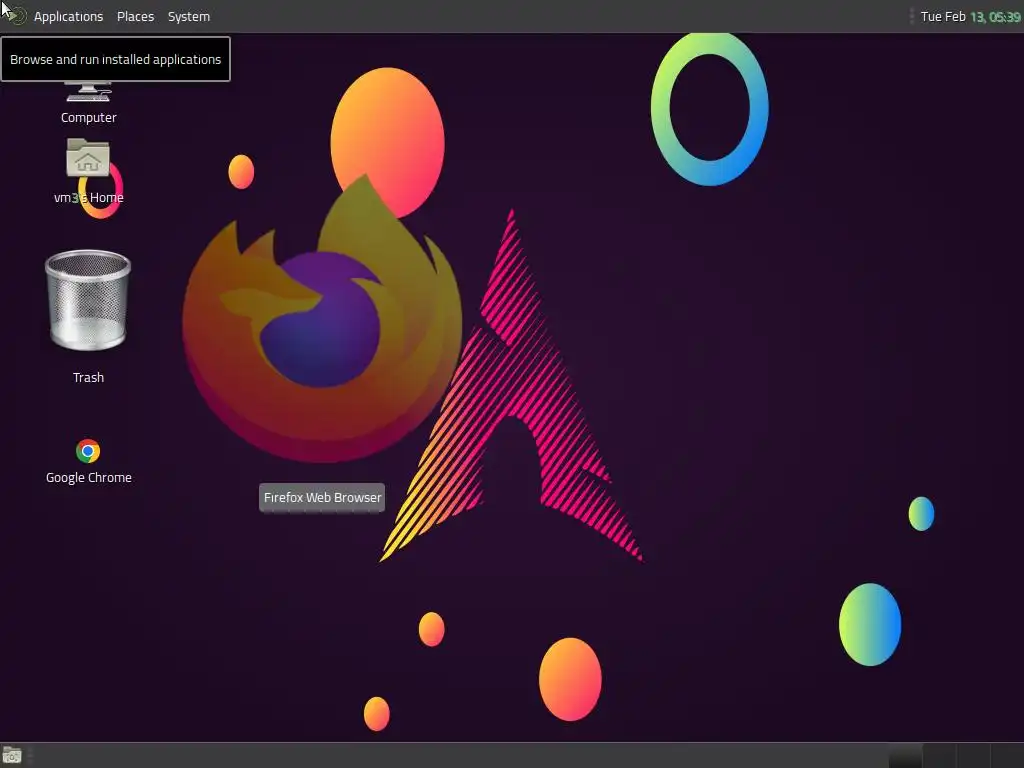Switch to the fourth workspace in switcher
The width and height of the screenshot is (1024, 768).
[x=1007, y=756]
